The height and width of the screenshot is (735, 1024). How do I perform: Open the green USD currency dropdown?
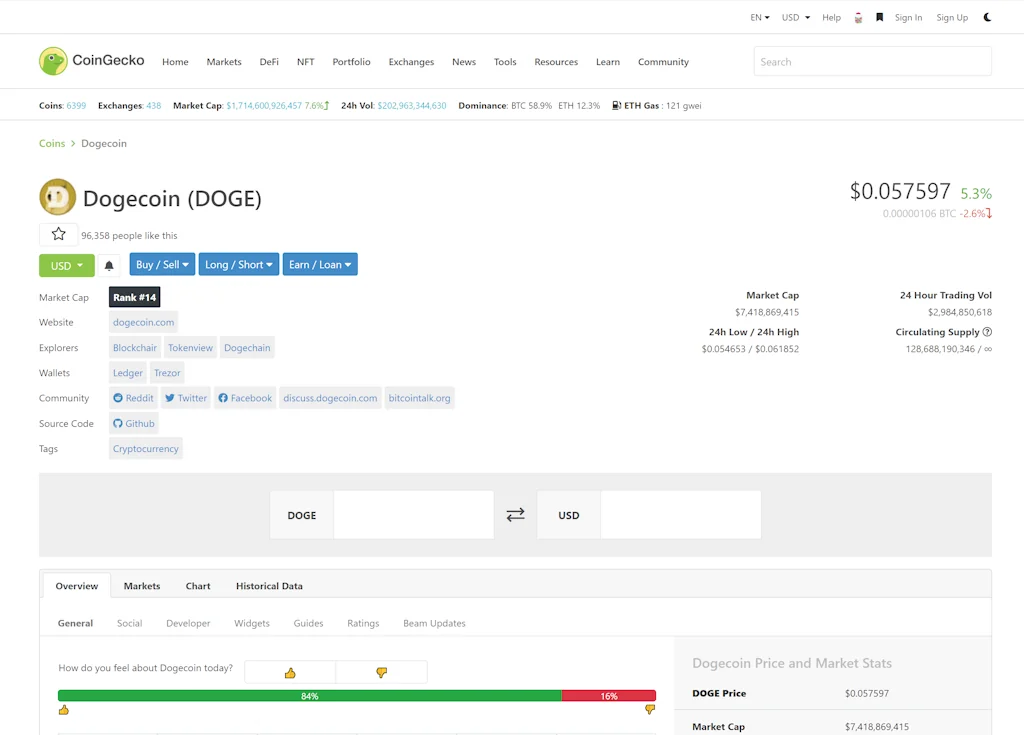(66, 264)
